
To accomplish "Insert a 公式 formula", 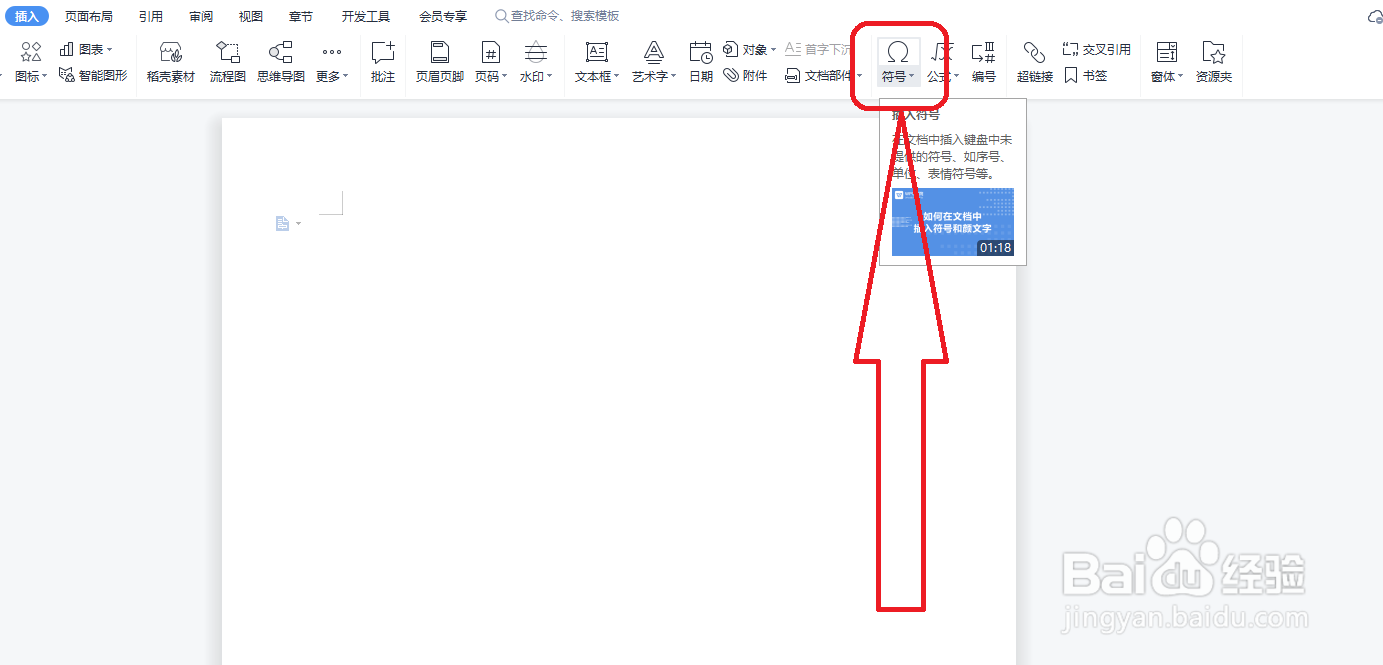I will [x=943, y=62].
